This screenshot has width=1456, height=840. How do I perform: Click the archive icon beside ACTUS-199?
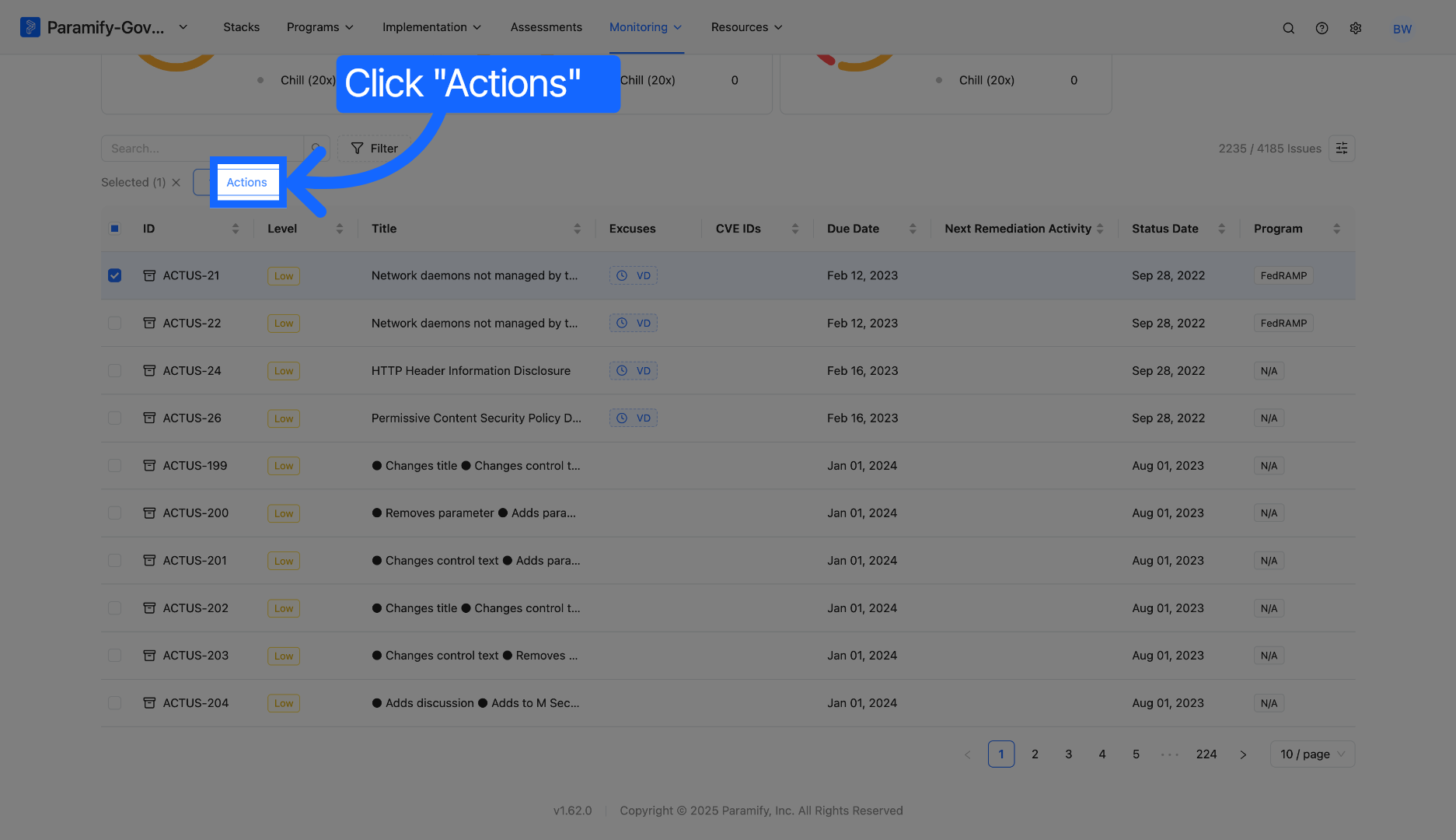click(x=149, y=465)
